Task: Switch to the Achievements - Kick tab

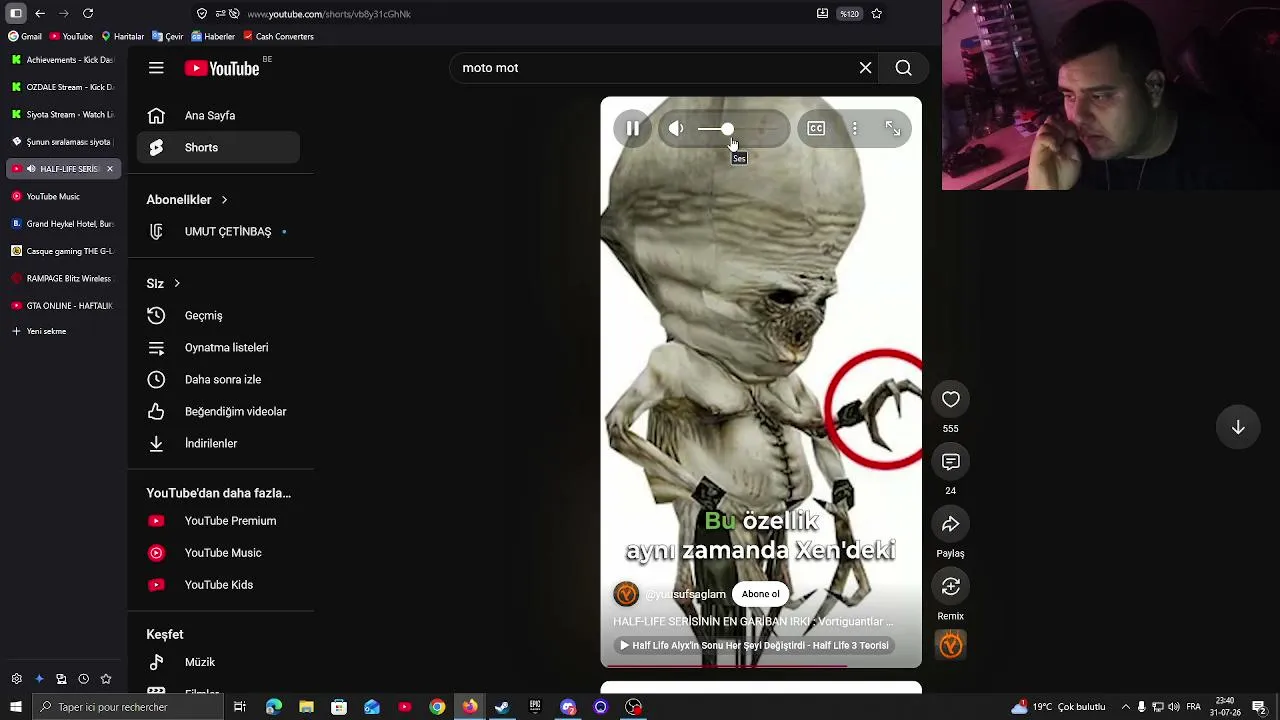Action: [x=63, y=60]
